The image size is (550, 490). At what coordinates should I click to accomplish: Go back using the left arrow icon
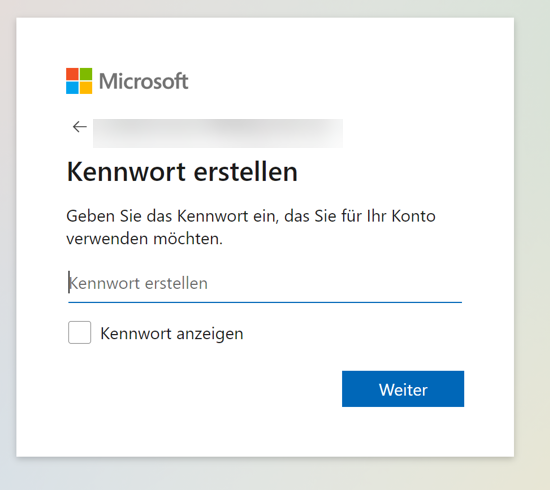coord(80,127)
